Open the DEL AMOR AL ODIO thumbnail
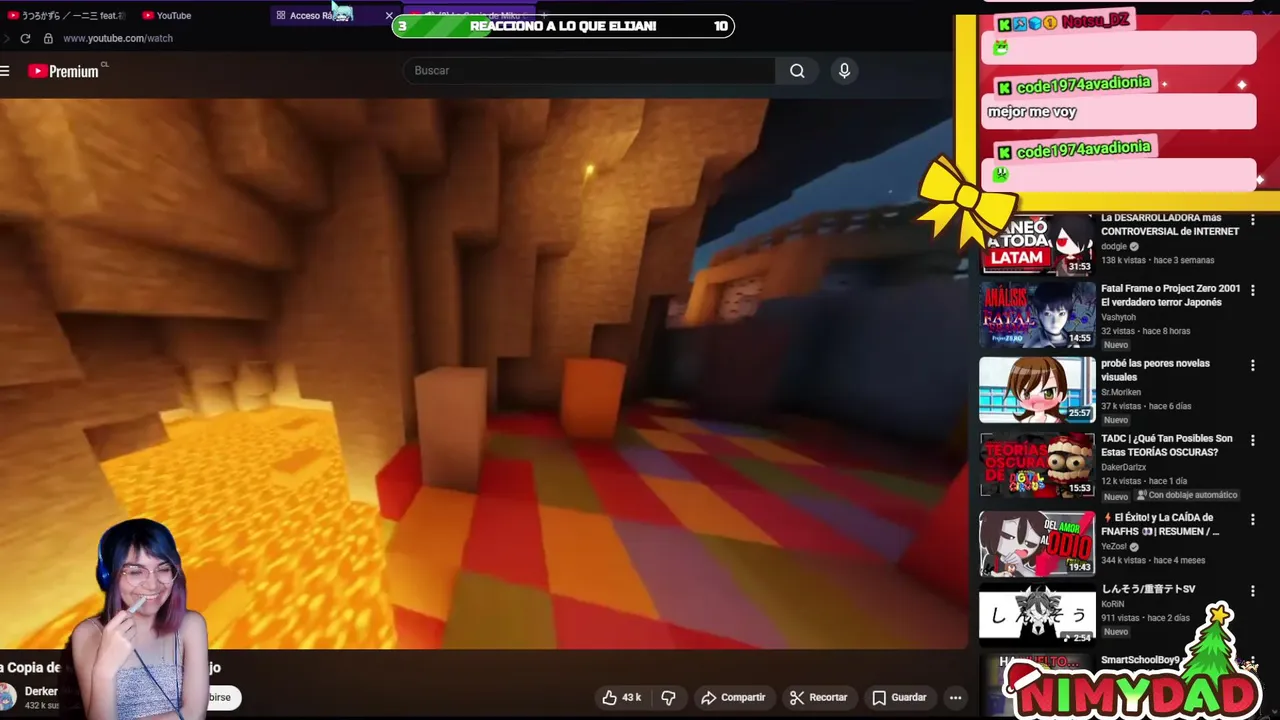The image size is (1280, 720). point(1037,543)
